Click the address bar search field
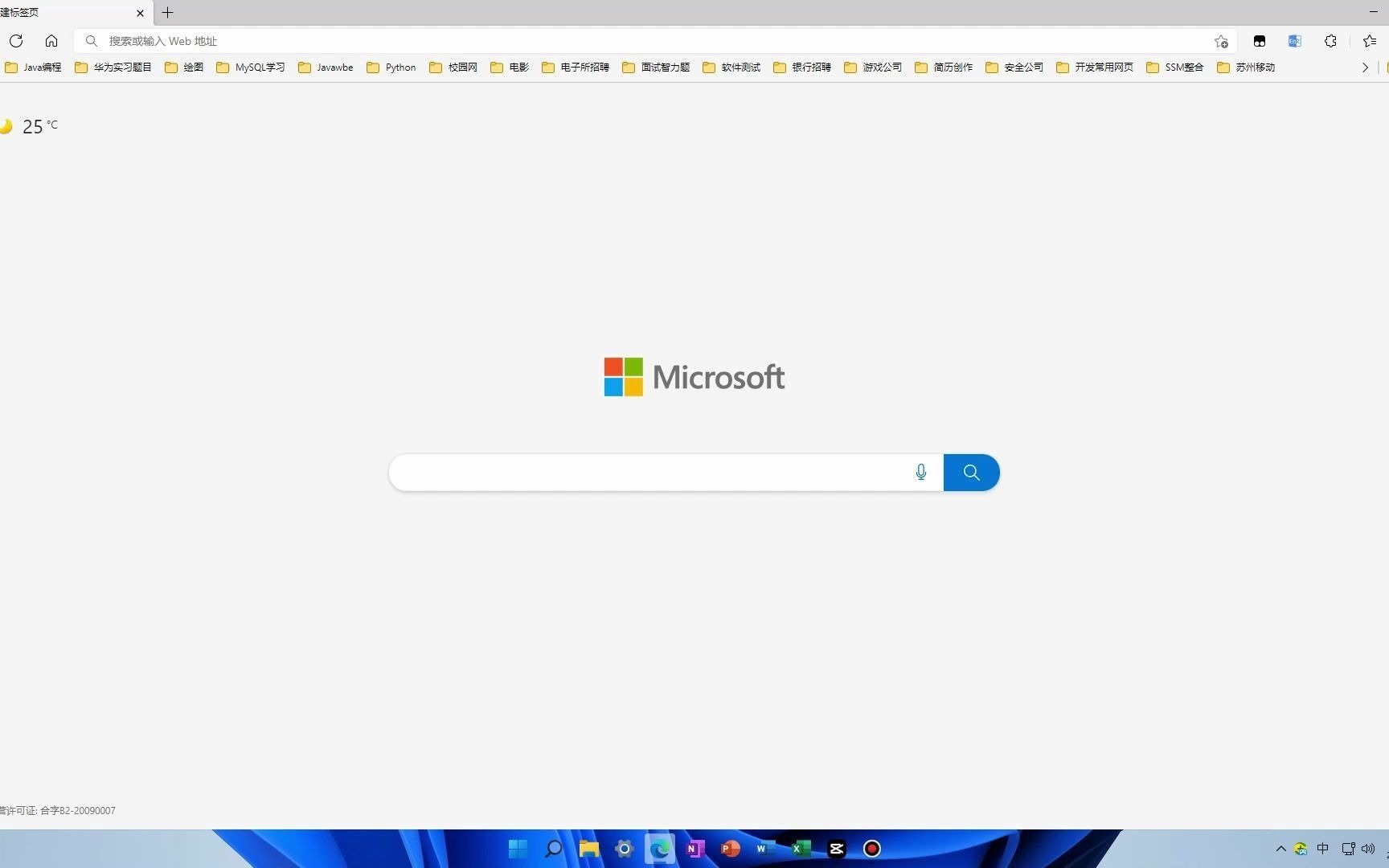Image resolution: width=1389 pixels, height=868 pixels. click(x=655, y=41)
